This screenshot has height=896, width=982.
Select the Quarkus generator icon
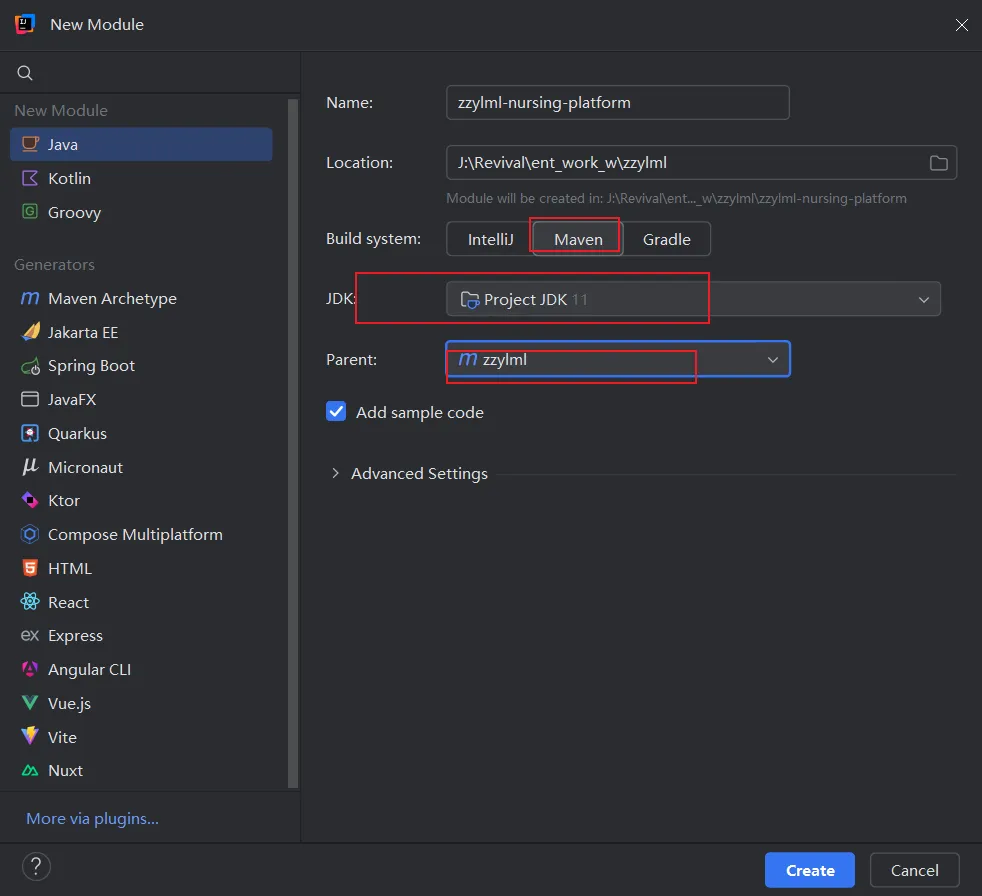coord(30,434)
